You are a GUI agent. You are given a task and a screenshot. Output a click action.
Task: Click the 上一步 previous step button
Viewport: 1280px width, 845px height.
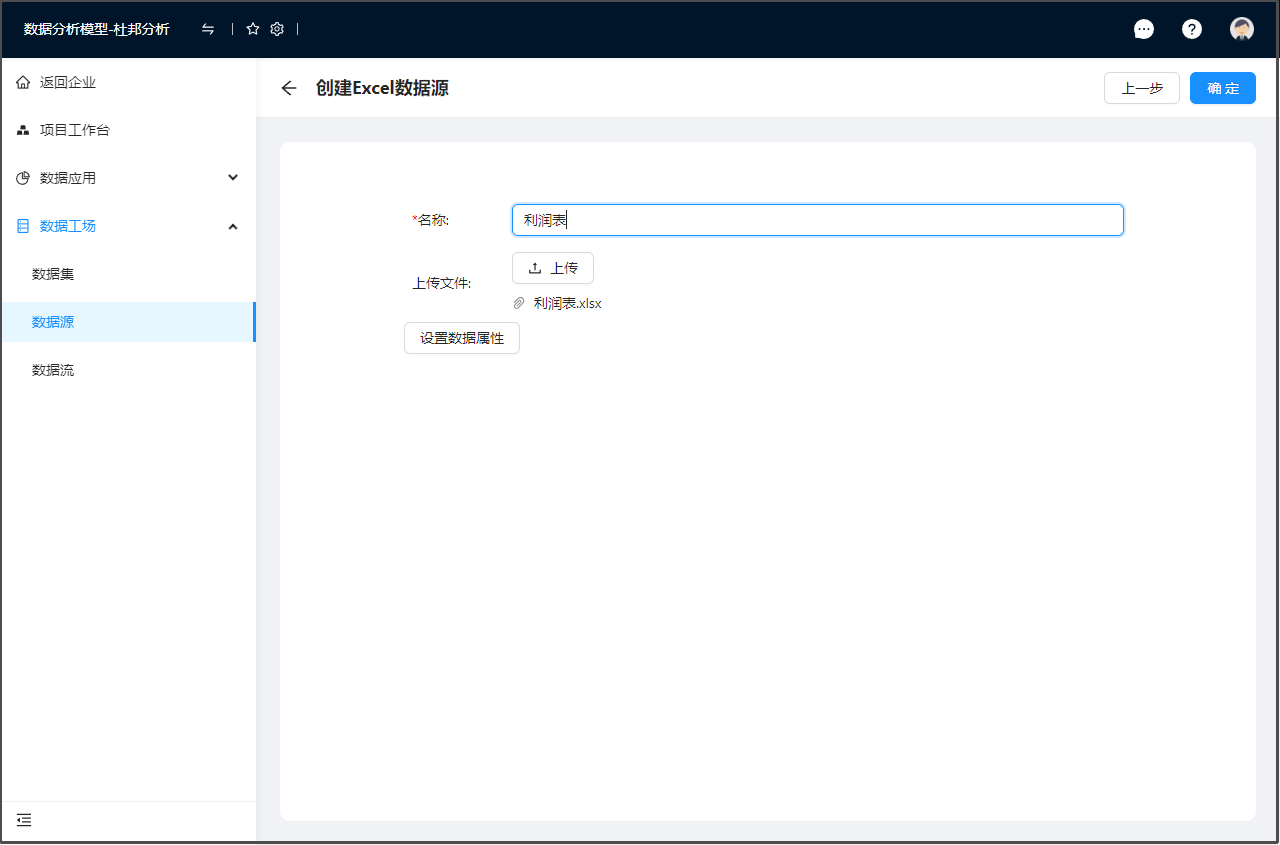tap(1141, 88)
